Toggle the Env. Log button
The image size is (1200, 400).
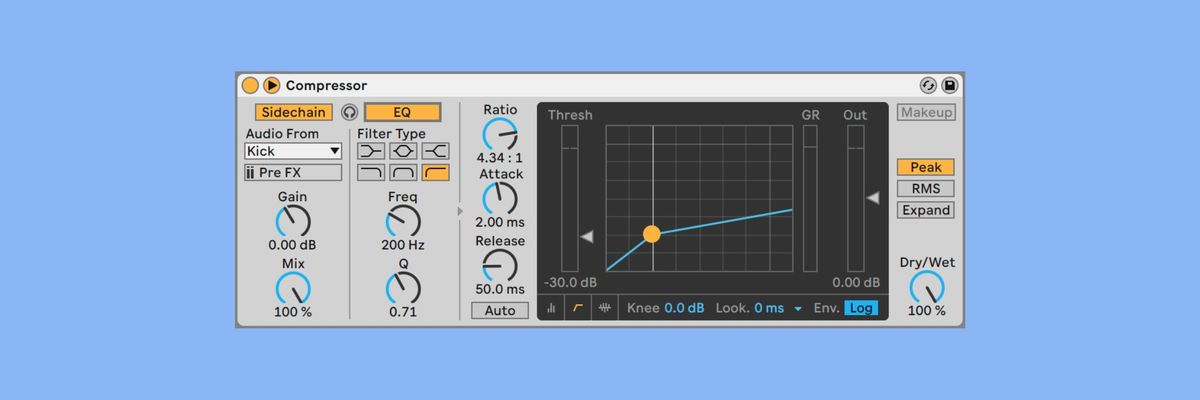point(861,308)
